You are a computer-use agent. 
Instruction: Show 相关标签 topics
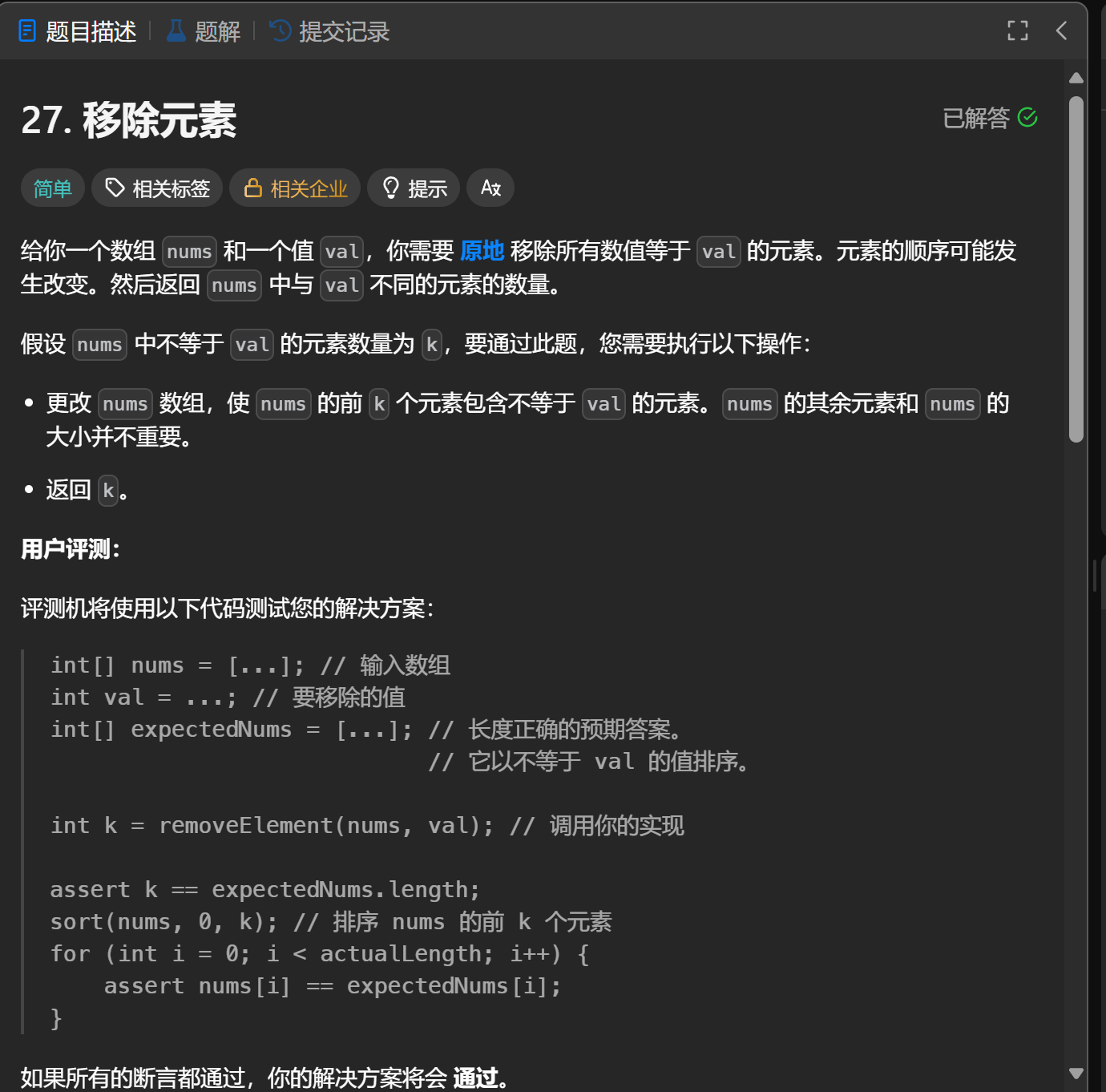tap(157, 188)
